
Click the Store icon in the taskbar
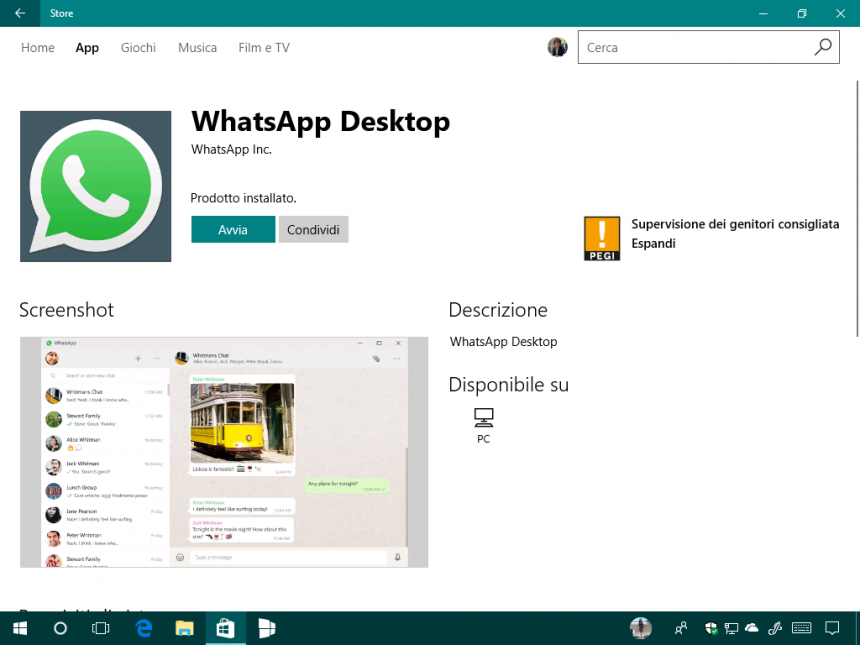click(225, 628)
